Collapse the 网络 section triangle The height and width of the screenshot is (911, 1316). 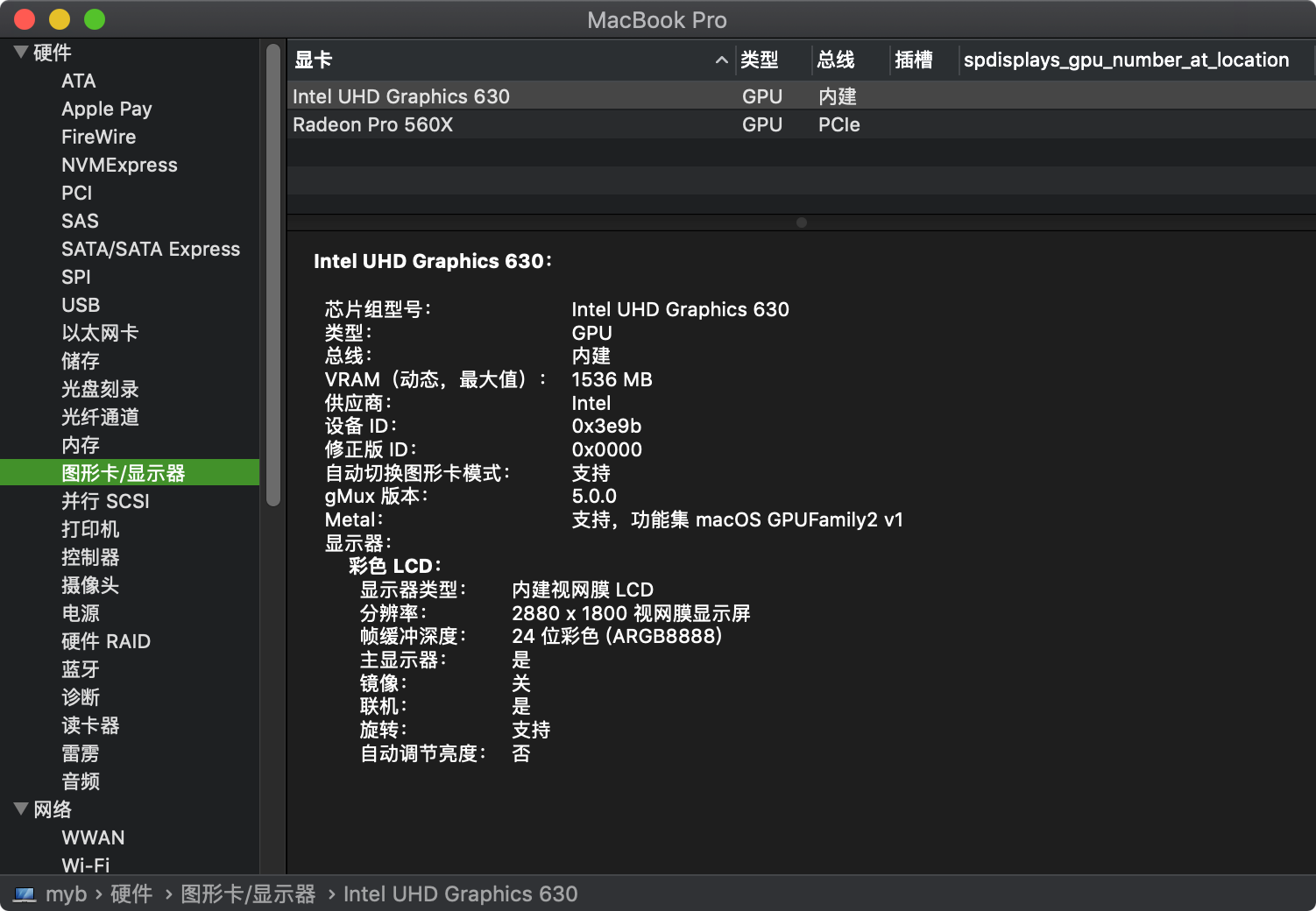point(21,809)
